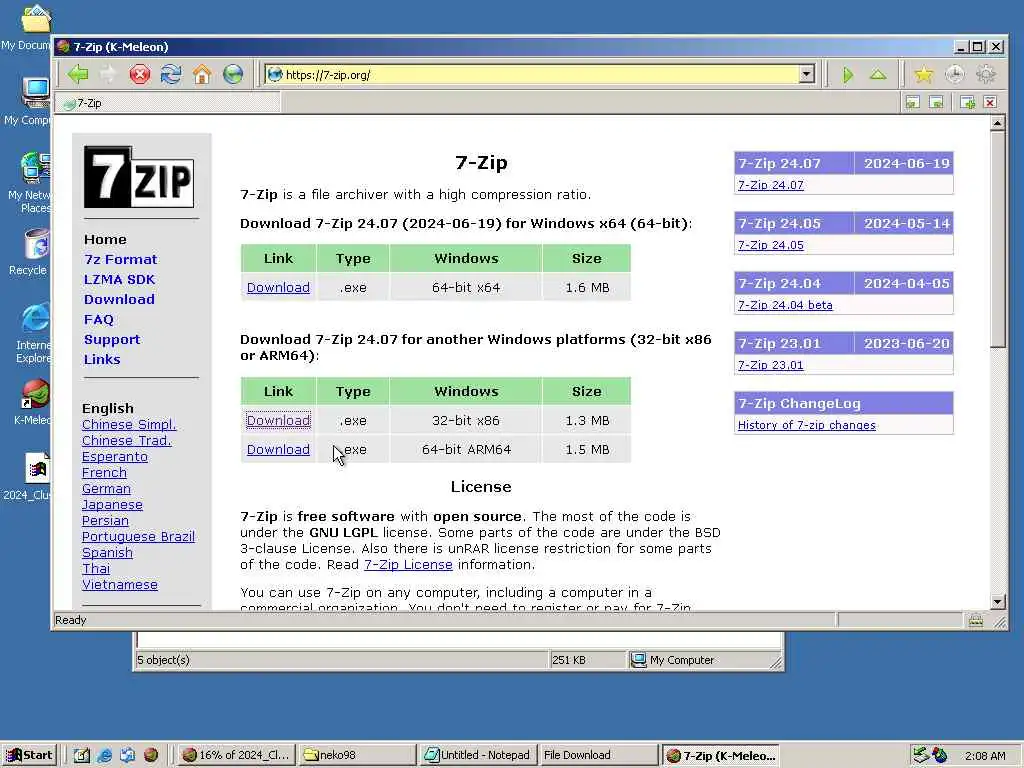
Task: Open the Support sidebar page
Action: (112, 340)
